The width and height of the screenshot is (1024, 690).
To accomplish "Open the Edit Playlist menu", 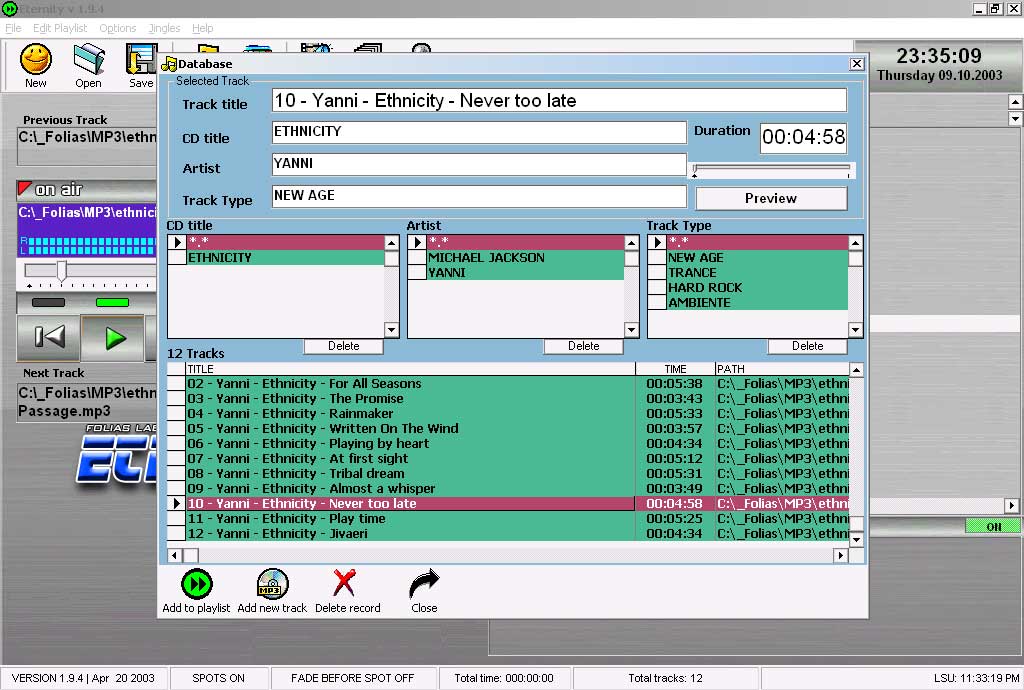I will pos(60,28).
